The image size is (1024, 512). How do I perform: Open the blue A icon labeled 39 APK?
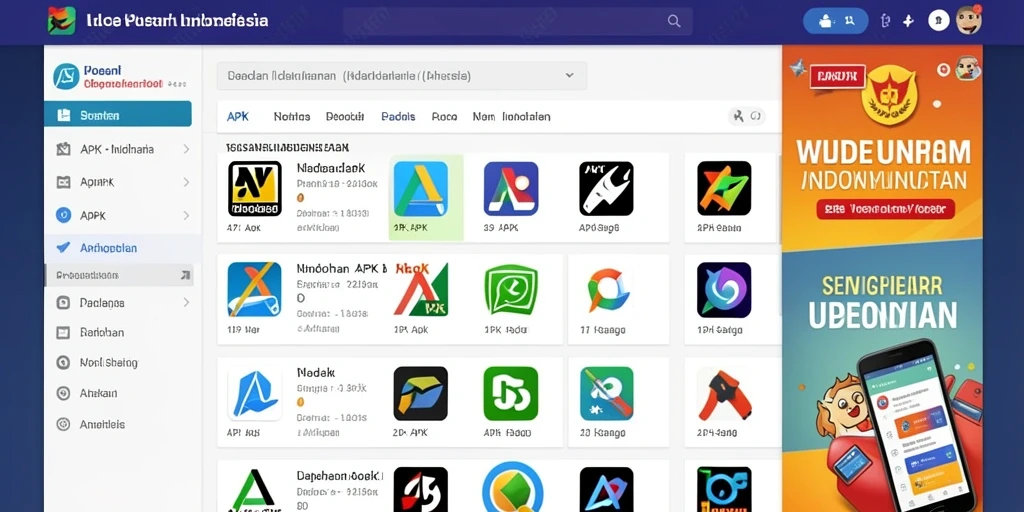[x=511, y=189]
